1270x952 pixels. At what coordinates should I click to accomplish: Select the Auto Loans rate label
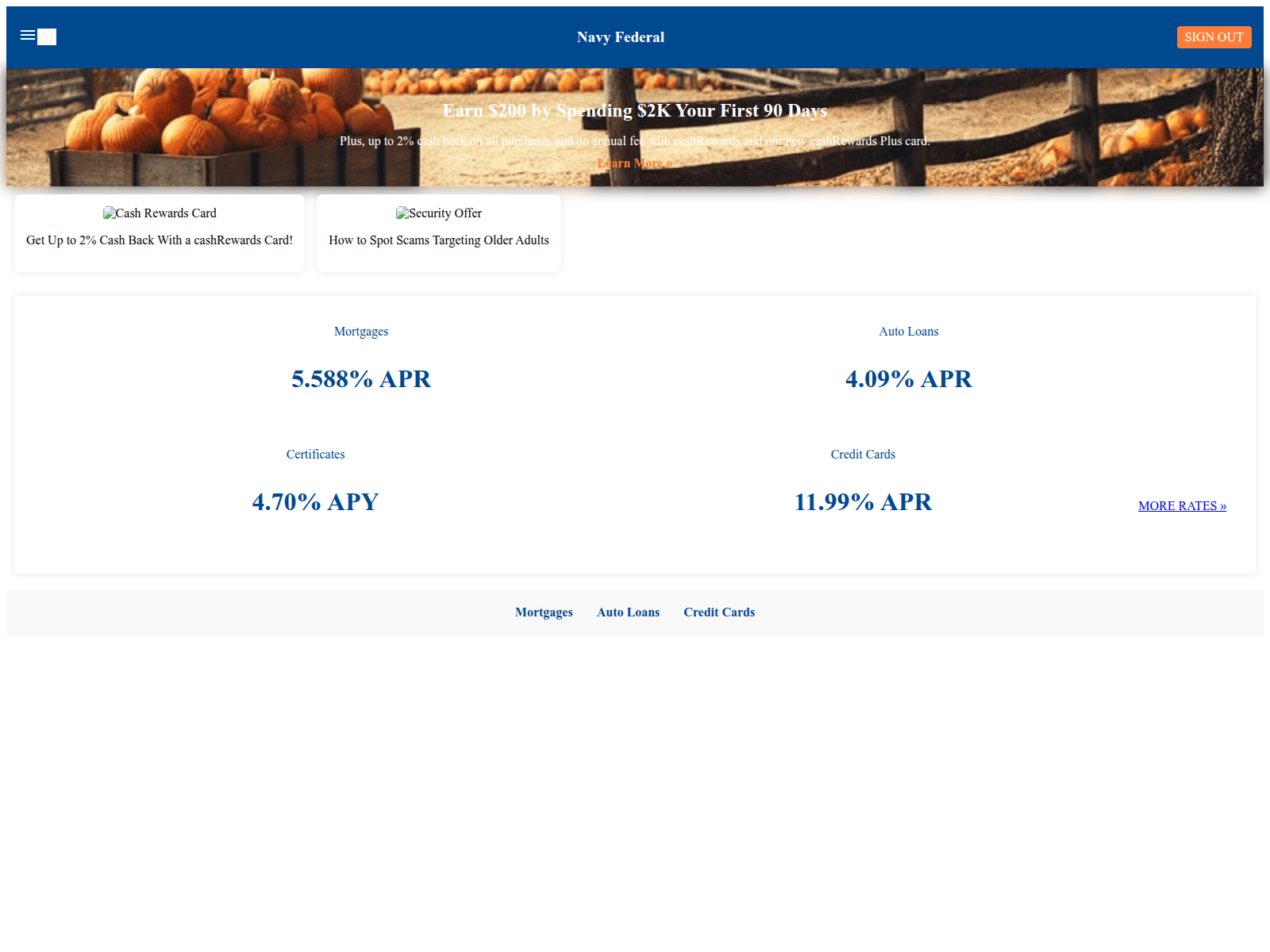pos(909,332)
